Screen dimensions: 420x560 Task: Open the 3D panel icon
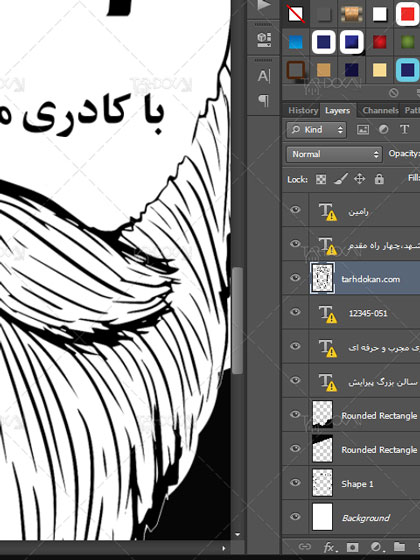(x=264, y=40)
